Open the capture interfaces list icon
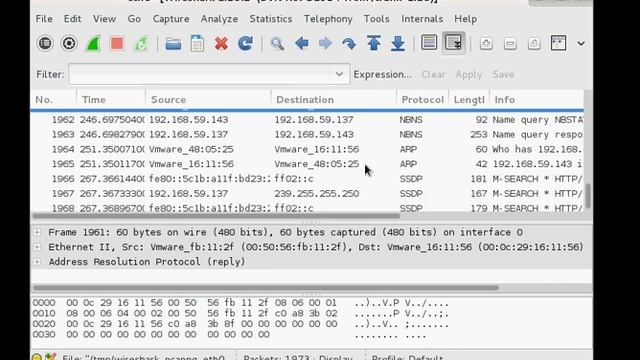This screenshot has width=640, height=360. click(x=45, y=43)
